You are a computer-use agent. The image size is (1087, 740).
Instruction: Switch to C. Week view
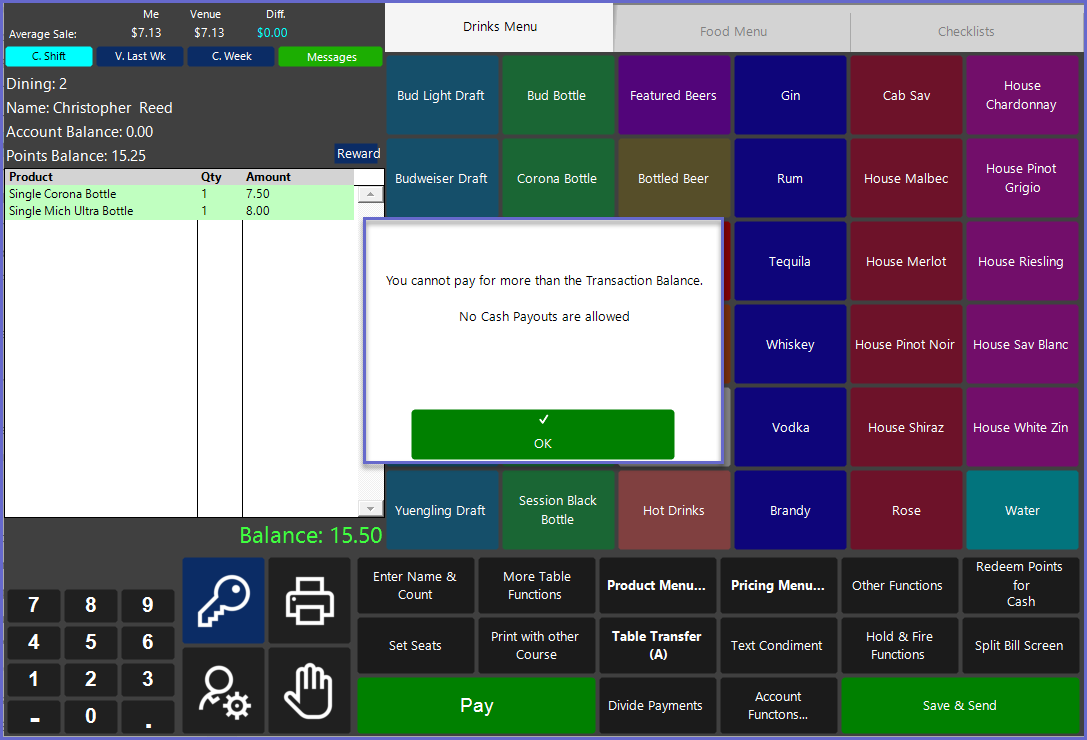tap(231, 57)
